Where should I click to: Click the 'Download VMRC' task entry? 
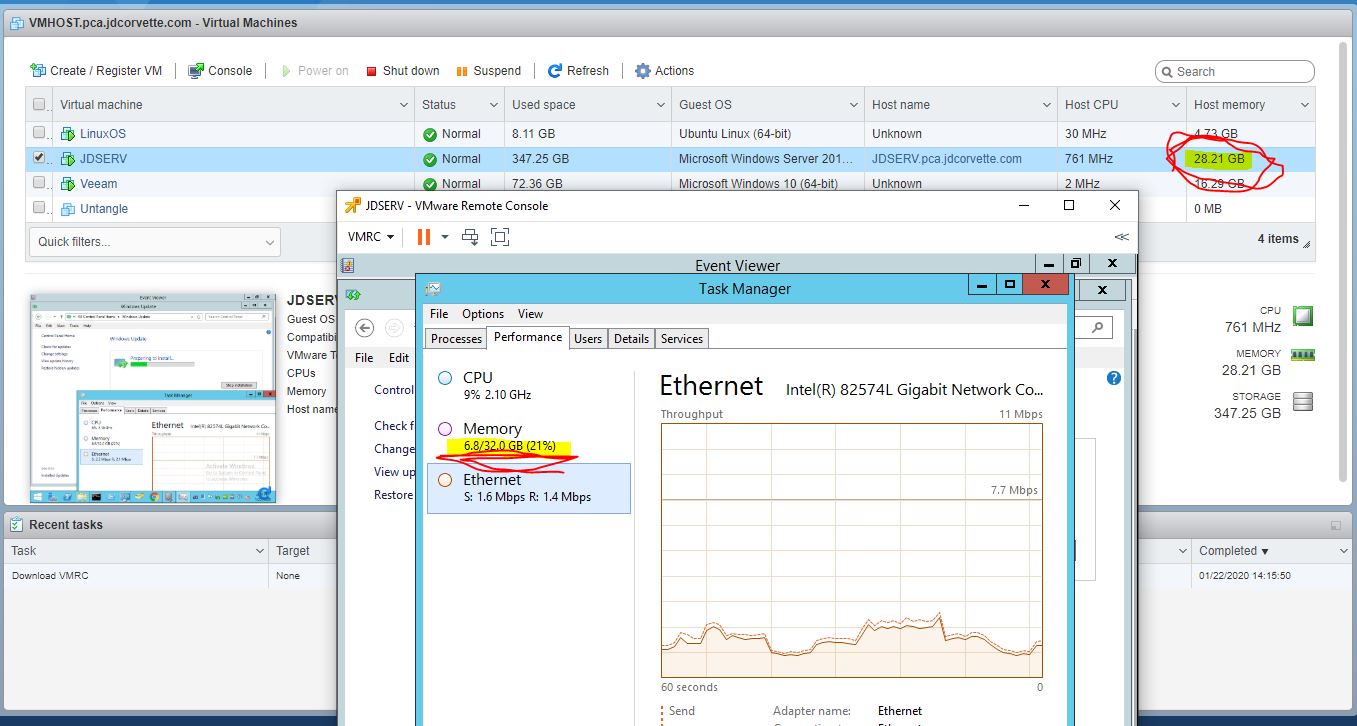pos(50,576)
